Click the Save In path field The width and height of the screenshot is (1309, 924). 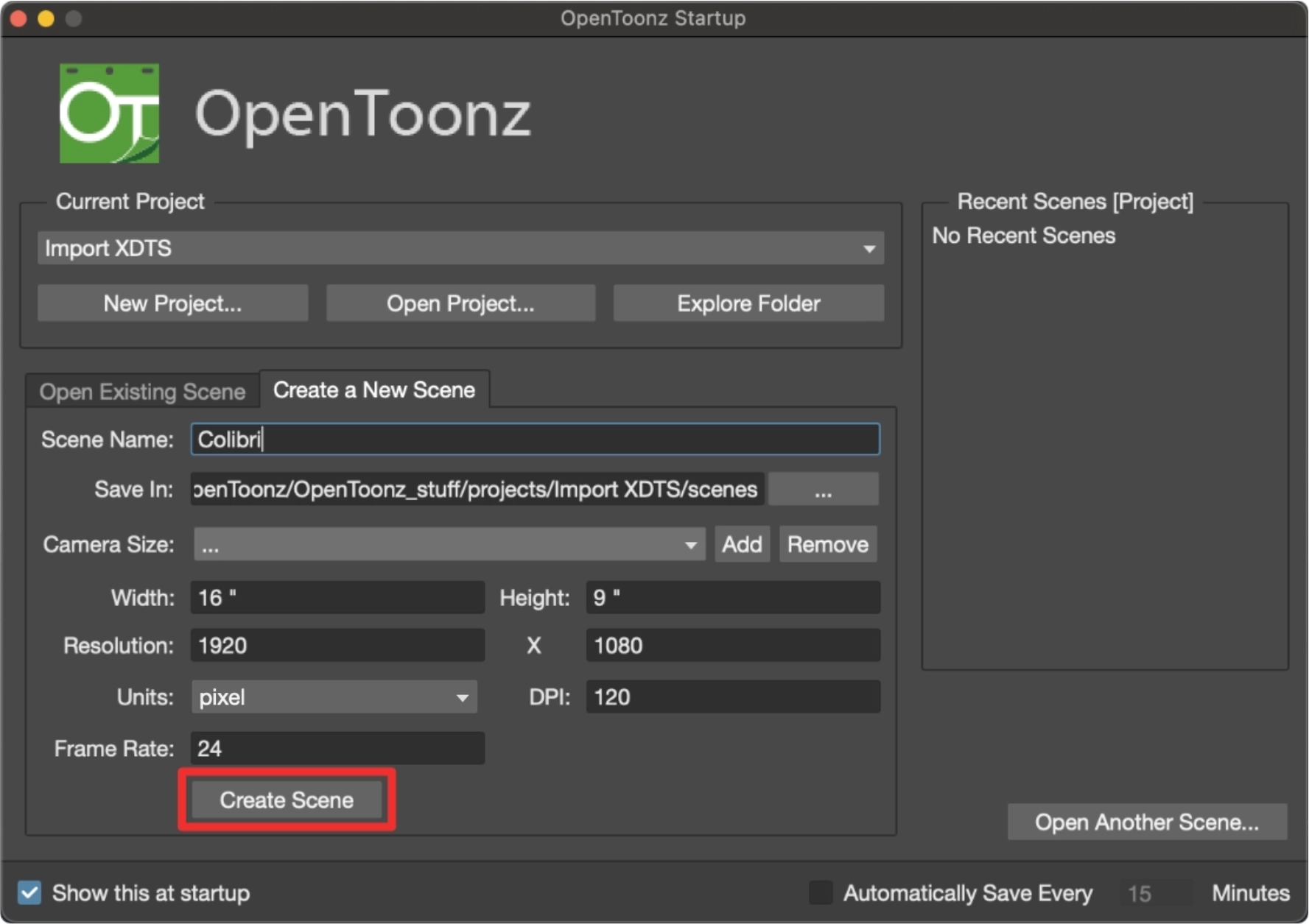coord(477,489)
